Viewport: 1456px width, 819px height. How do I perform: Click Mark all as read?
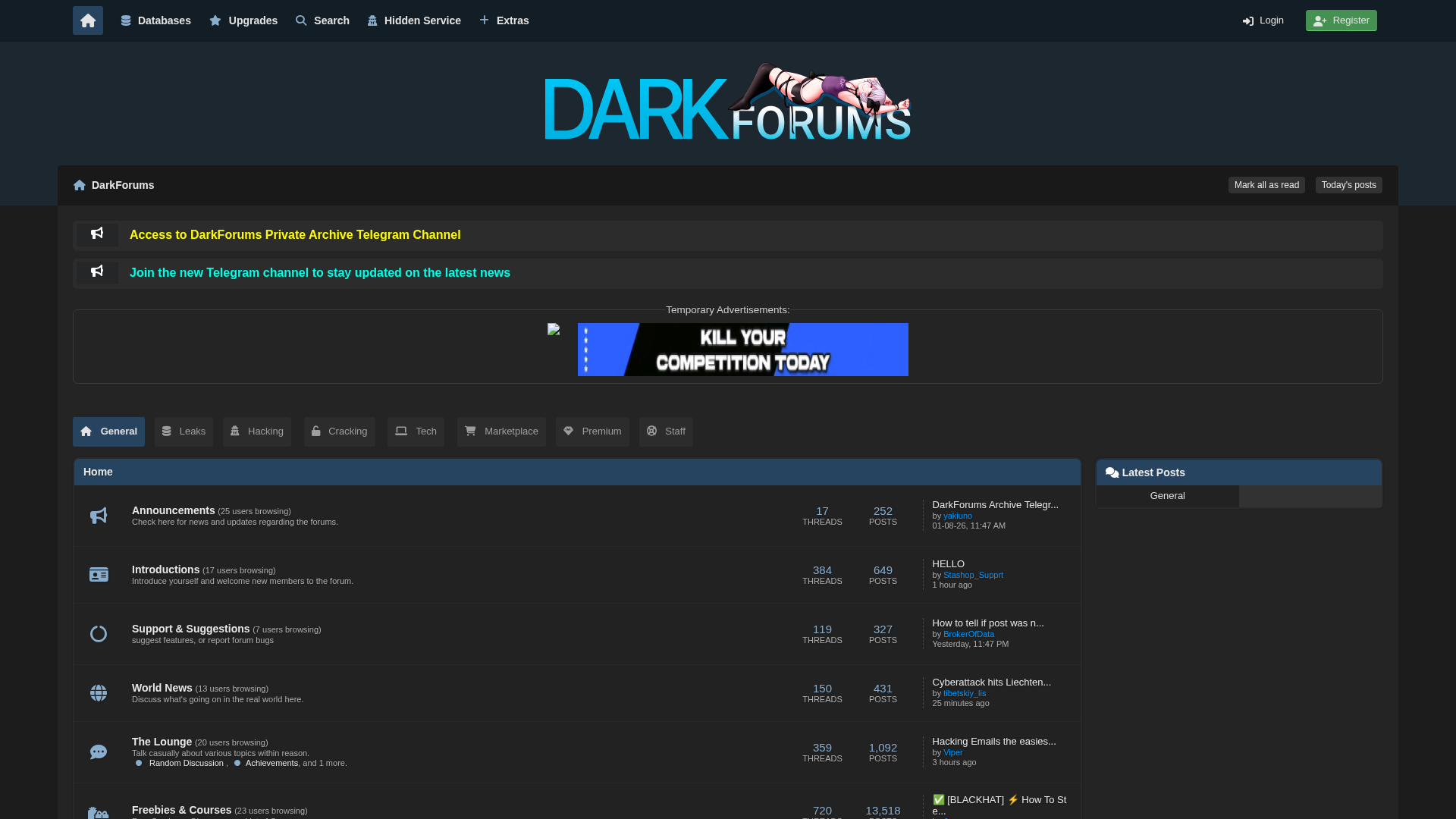coord(1266,185)
